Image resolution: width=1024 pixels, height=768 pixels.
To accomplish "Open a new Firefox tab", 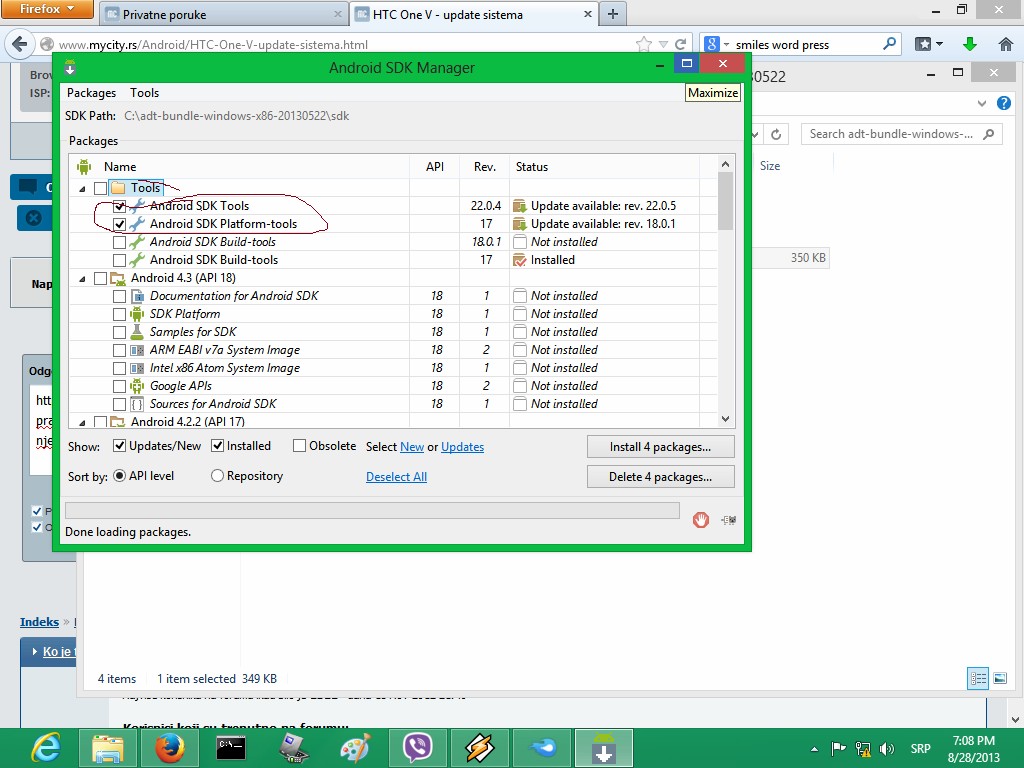I will tap(613, 14).
